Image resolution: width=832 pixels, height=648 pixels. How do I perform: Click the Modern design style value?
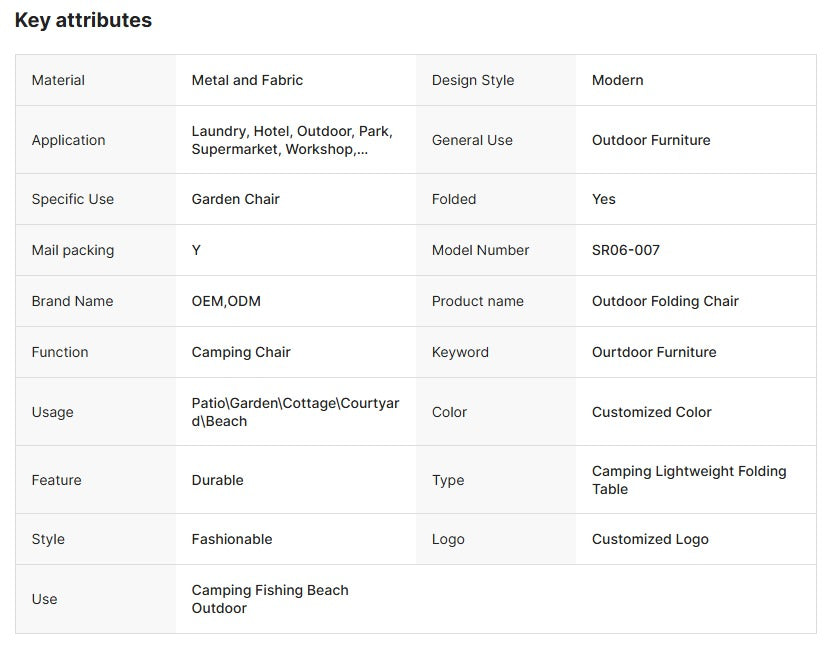tap(617, 80)
